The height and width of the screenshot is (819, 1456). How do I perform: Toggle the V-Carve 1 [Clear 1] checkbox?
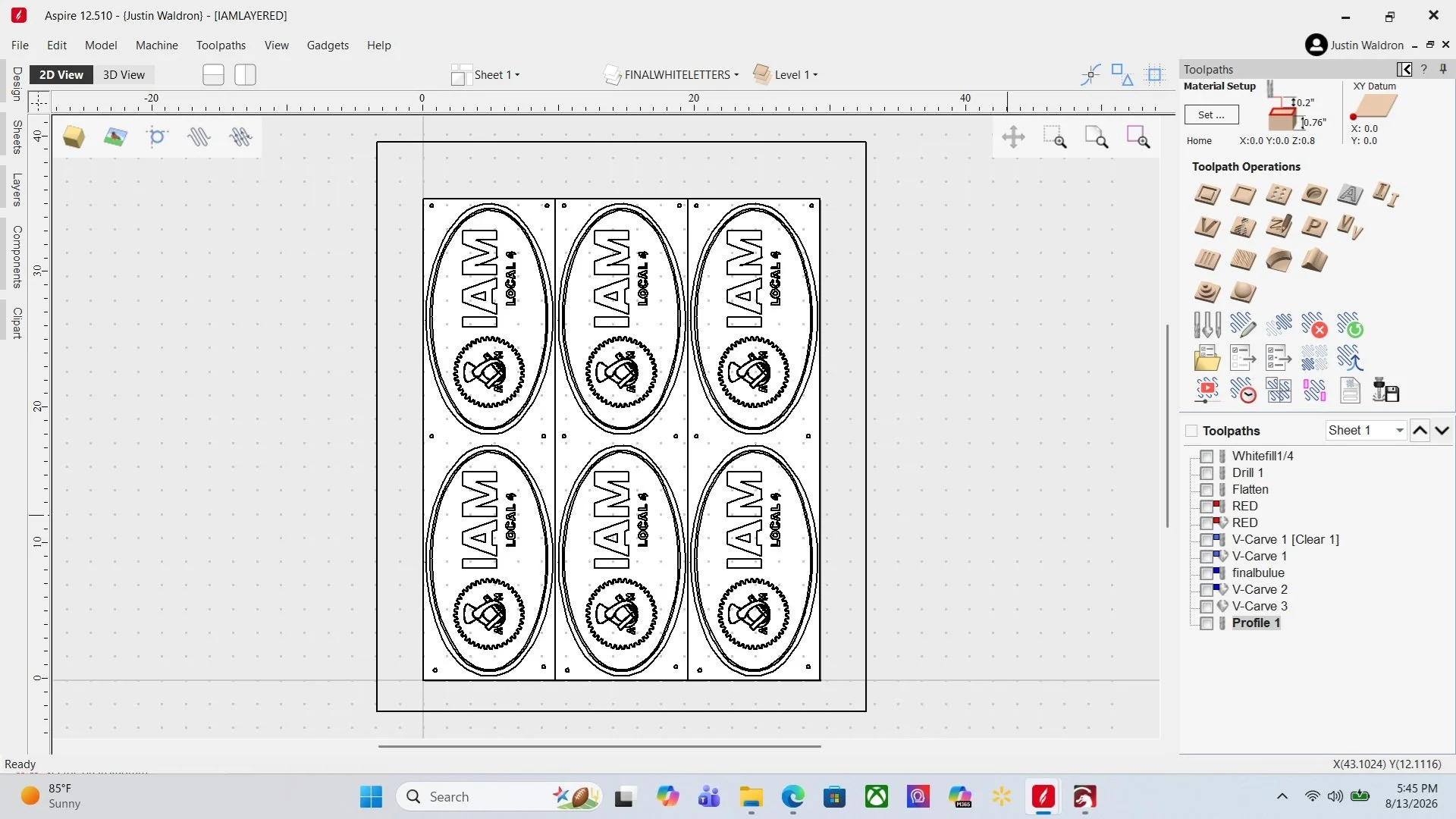pos(1207,539)
